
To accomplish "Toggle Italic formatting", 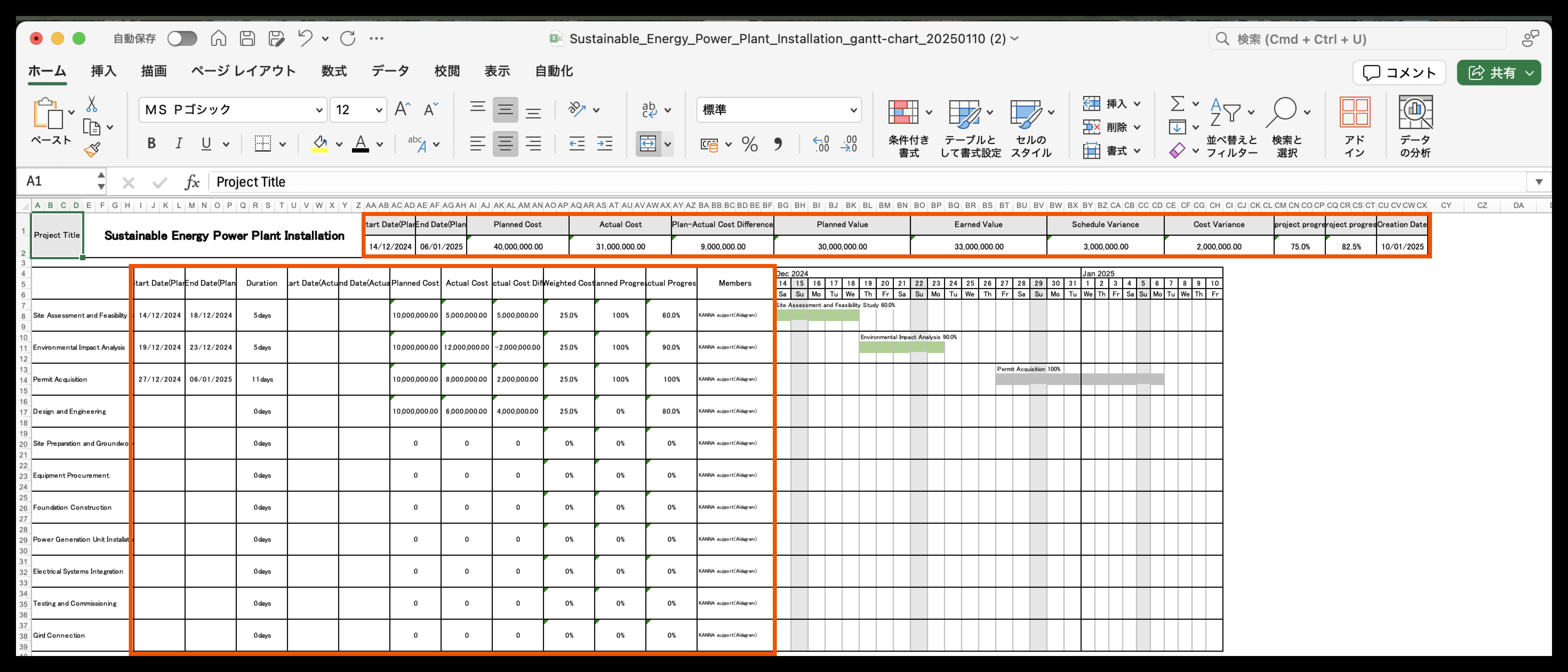I will (x=179, y=144).
